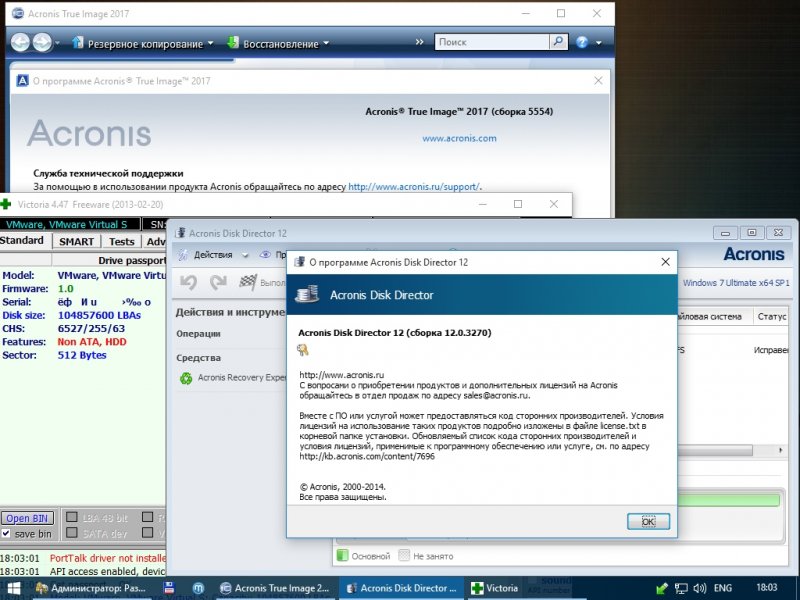The width and height of the screenshot is (800, 600).
Task: Switch to Acronis Disk Director taskbar button
Action: (402, 588)
